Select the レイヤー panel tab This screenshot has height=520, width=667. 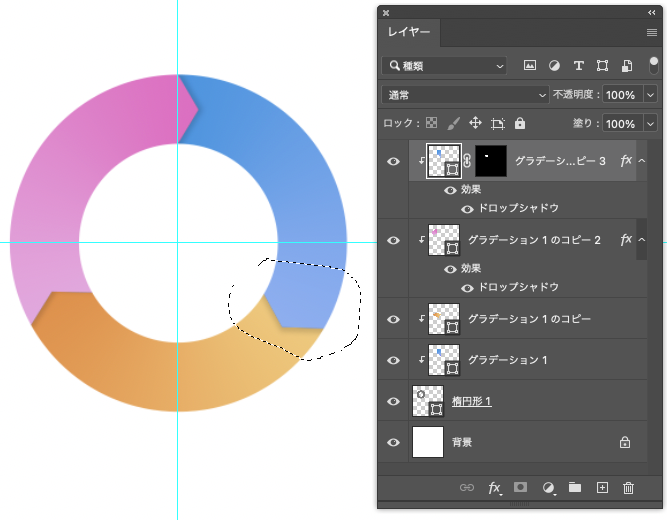(x=409, y=32)
